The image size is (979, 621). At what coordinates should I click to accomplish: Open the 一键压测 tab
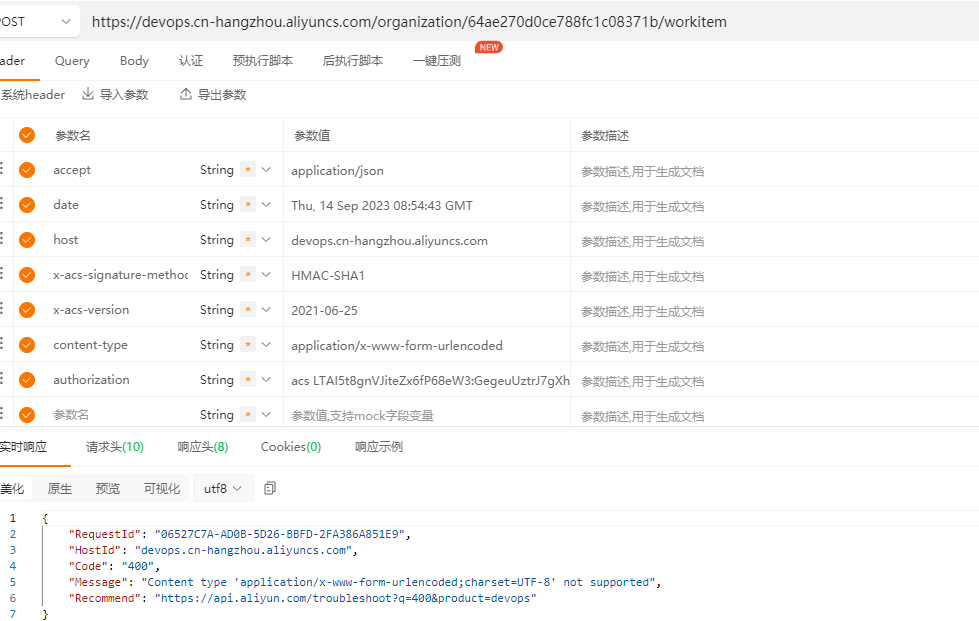click(x=436, y=61)
